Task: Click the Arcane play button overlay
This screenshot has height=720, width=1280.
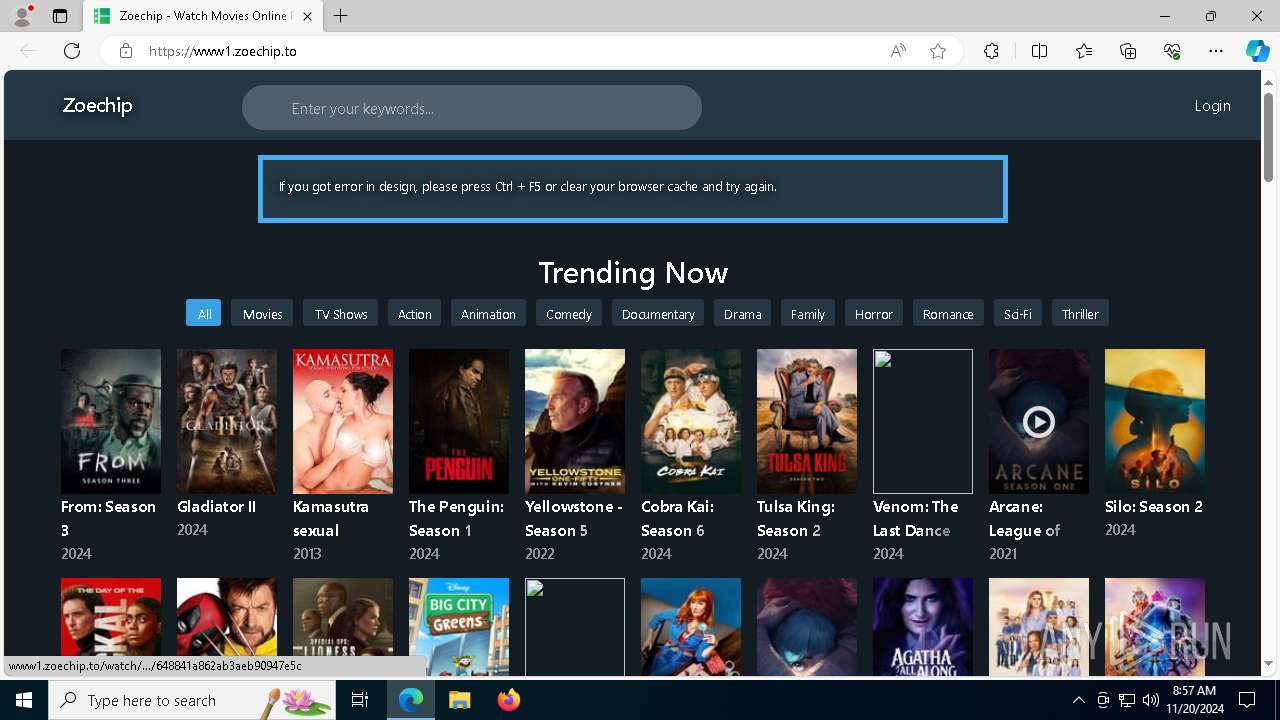Action: [1039, 422]
